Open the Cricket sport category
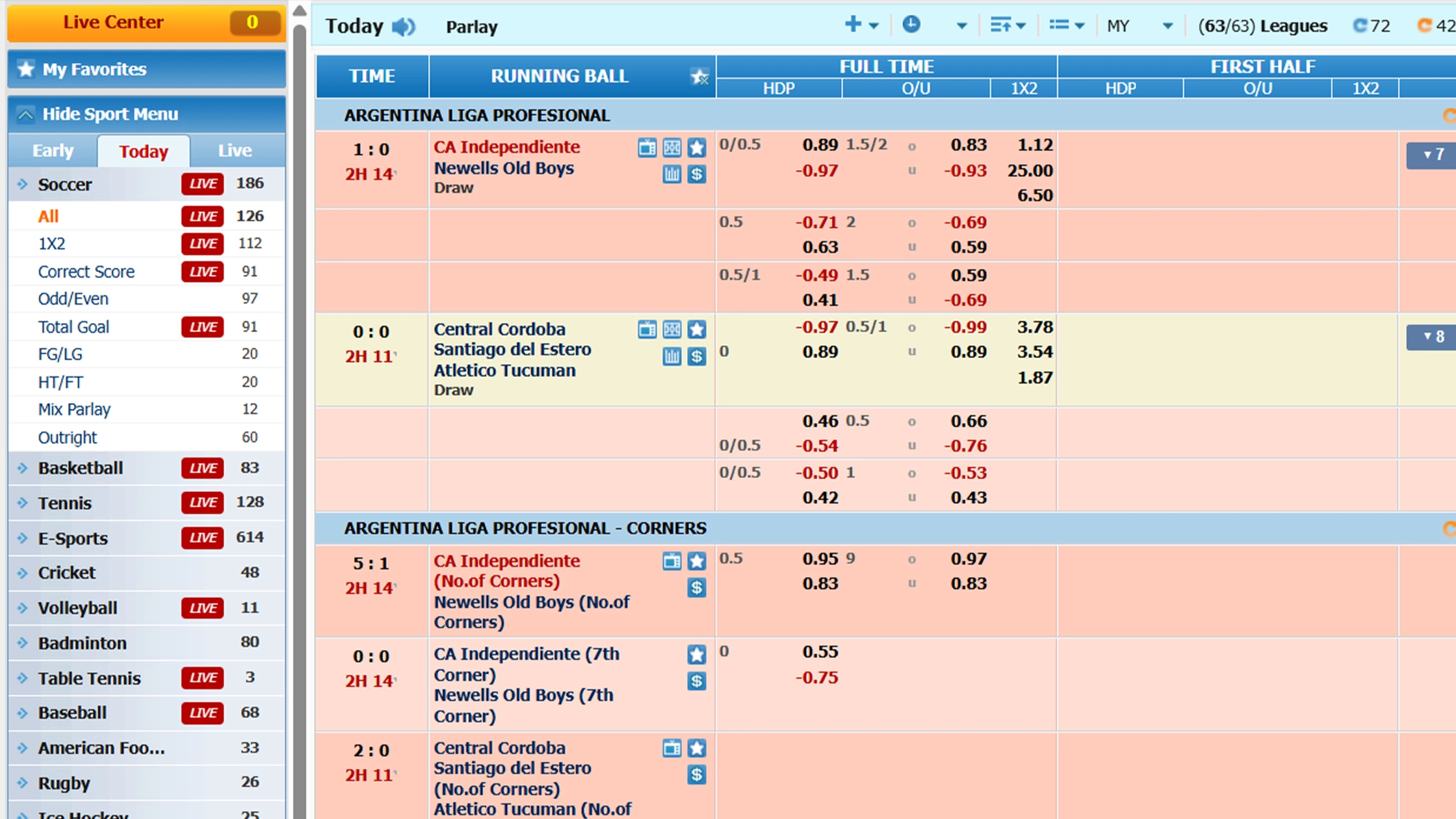 coord(146,573)
